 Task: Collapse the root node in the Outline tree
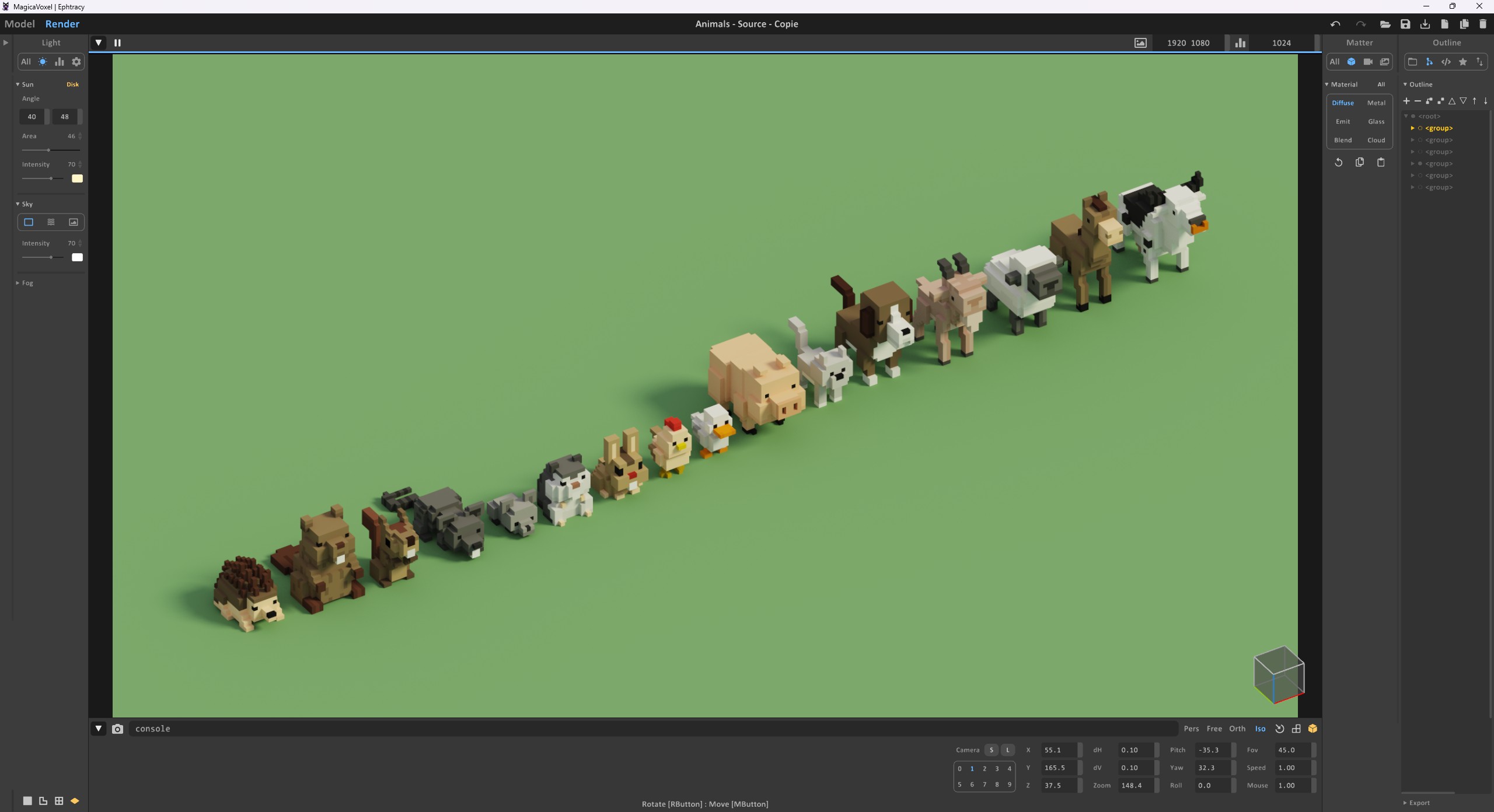pyautogui.click(x=1406, y=116)
